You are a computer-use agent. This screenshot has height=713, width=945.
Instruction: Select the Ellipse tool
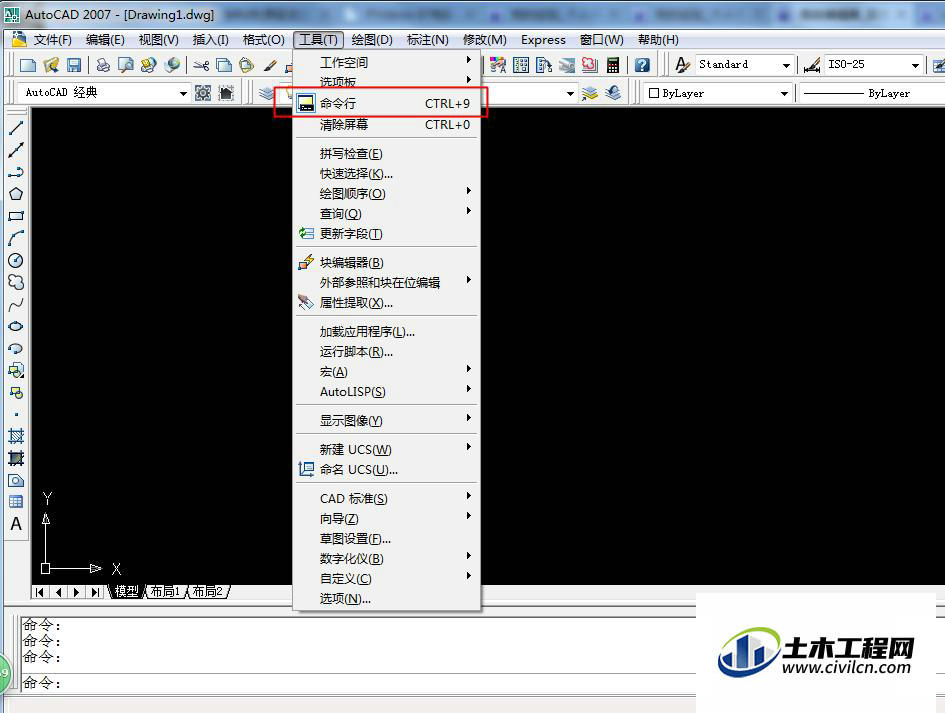[x=16, y=326]
